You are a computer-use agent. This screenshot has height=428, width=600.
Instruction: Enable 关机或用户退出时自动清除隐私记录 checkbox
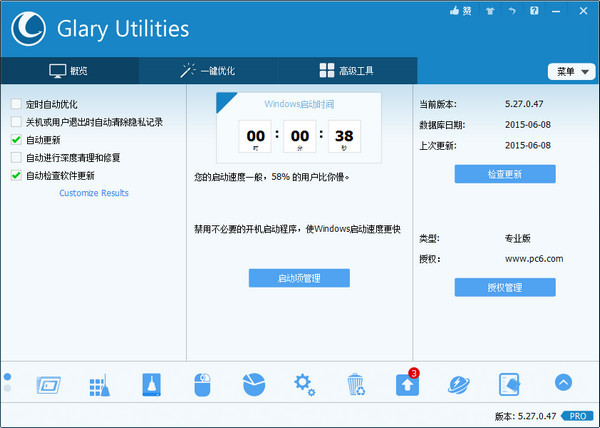click(x=16, y=122)
